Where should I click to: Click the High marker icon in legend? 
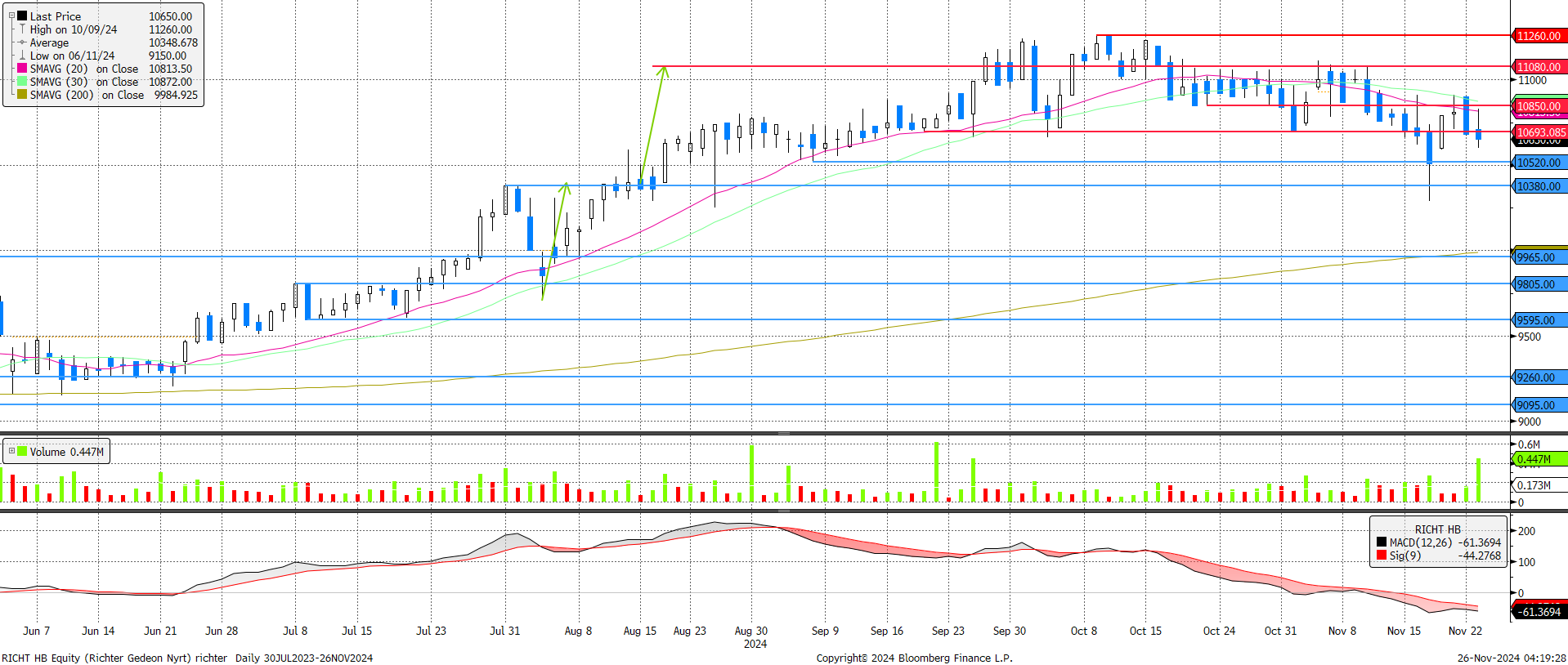[x=22, y=29]
